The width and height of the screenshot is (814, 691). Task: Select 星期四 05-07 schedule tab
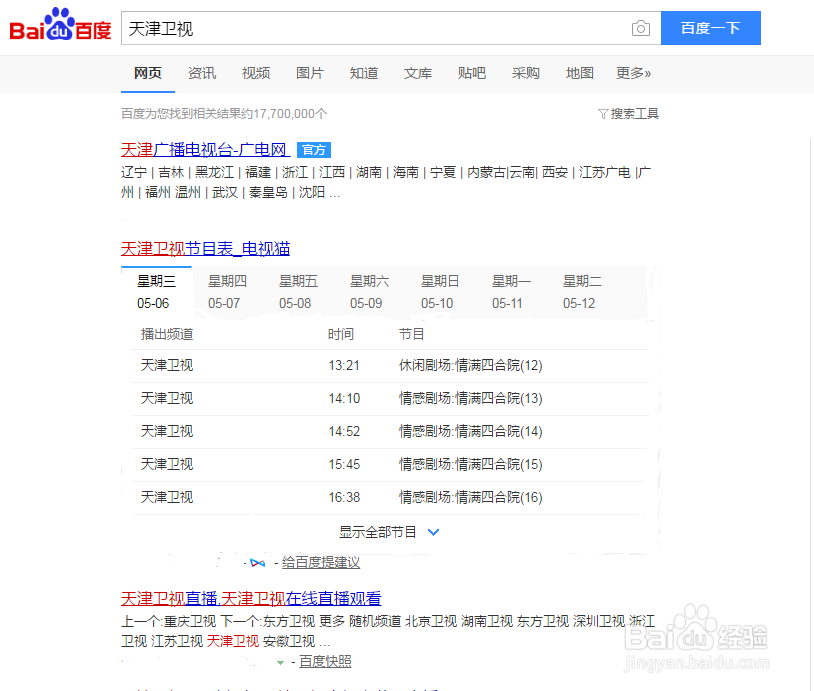(x=227, y=292)
